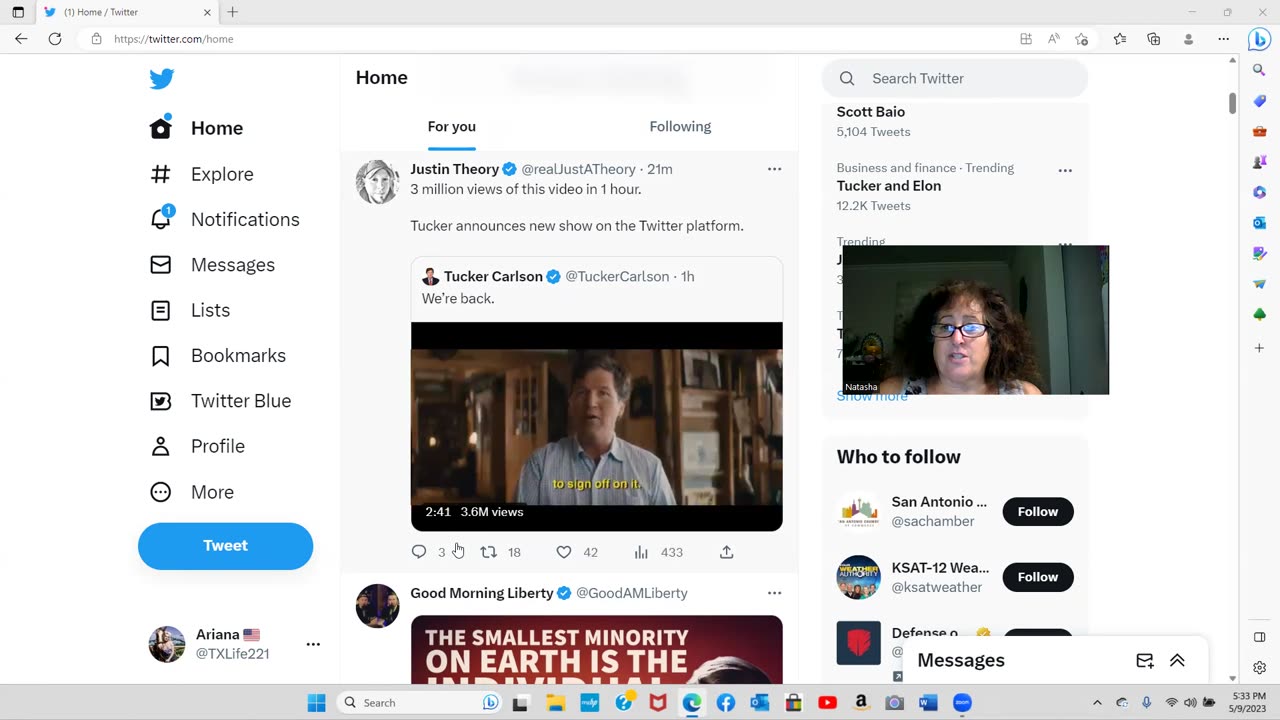This screenshot has height=720, width=1280.
Task: Compose a new message in Messages drawer
Action: click(1145, 660)
